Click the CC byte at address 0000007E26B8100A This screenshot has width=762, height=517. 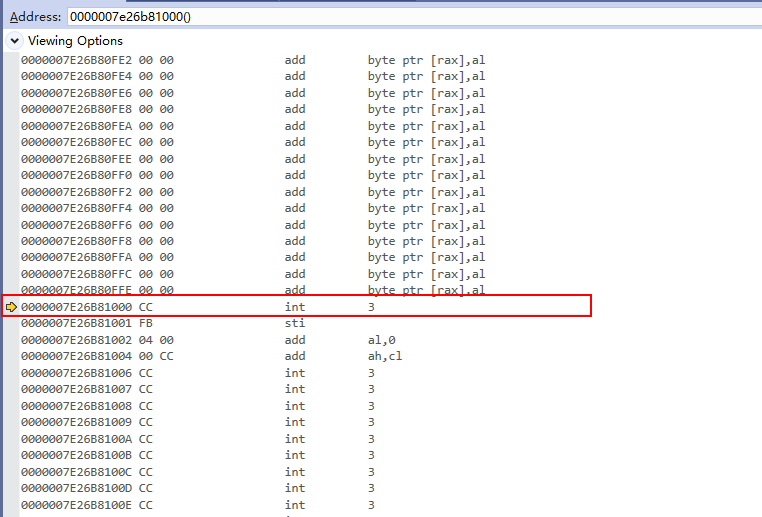(x=146, y=439)
